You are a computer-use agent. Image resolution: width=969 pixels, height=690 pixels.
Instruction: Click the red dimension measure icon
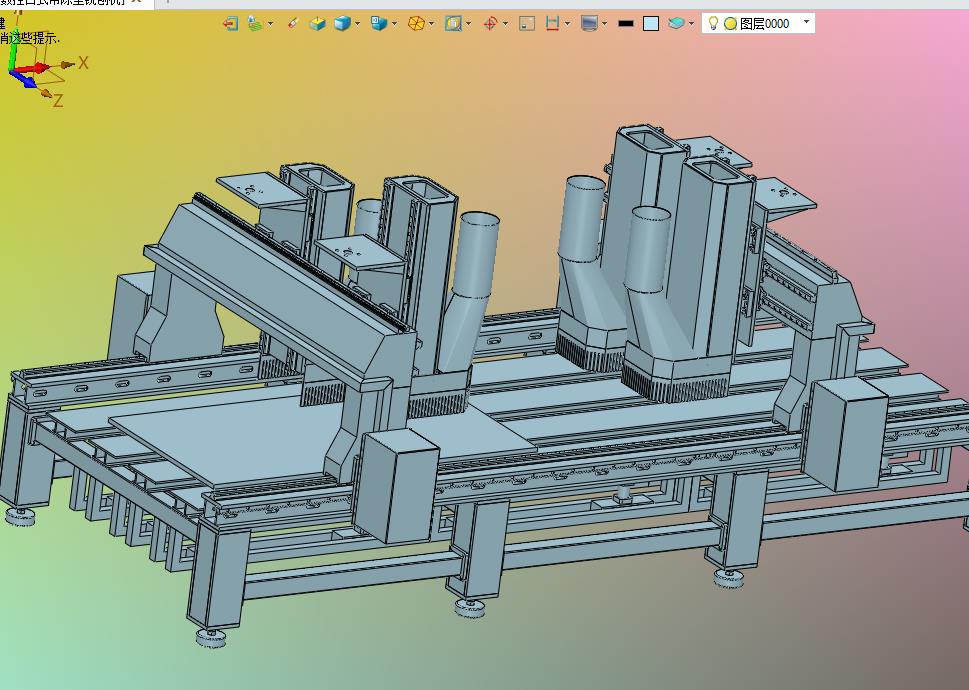click(x=552, y=23)
